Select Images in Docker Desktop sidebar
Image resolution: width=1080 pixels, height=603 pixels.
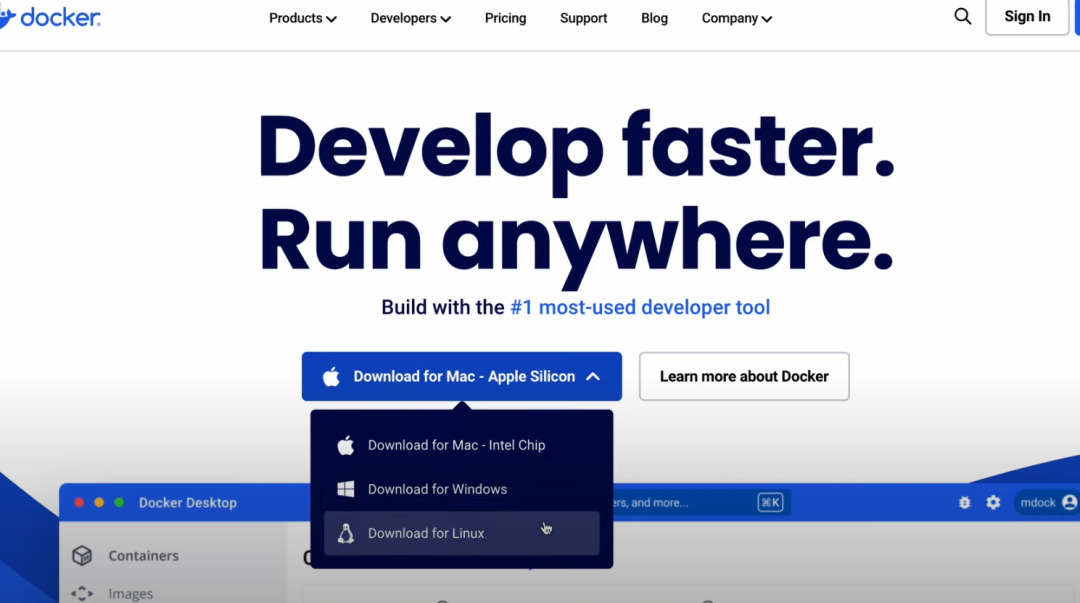pos(130,593)
